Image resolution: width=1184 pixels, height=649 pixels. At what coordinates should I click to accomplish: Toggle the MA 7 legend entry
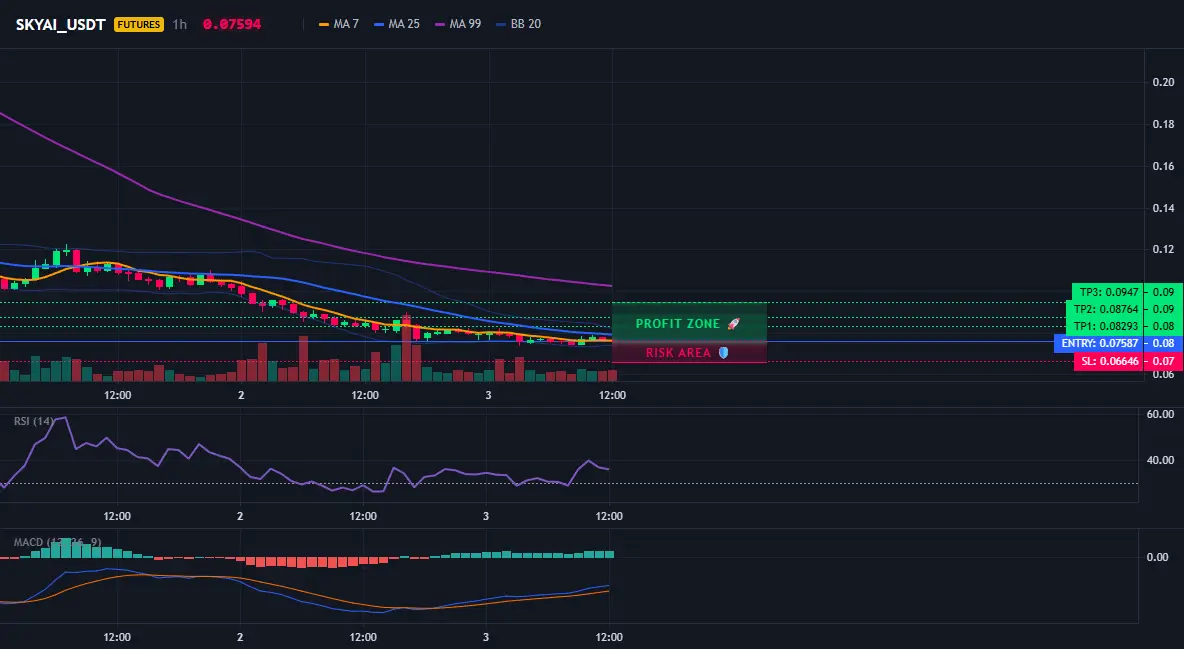point(339,24)
